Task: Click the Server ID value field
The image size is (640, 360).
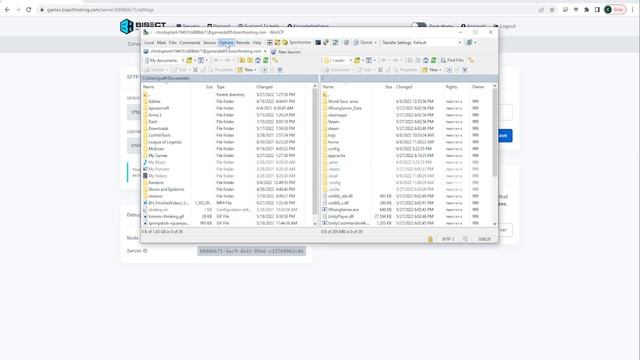Action: [x=251, y=251]
